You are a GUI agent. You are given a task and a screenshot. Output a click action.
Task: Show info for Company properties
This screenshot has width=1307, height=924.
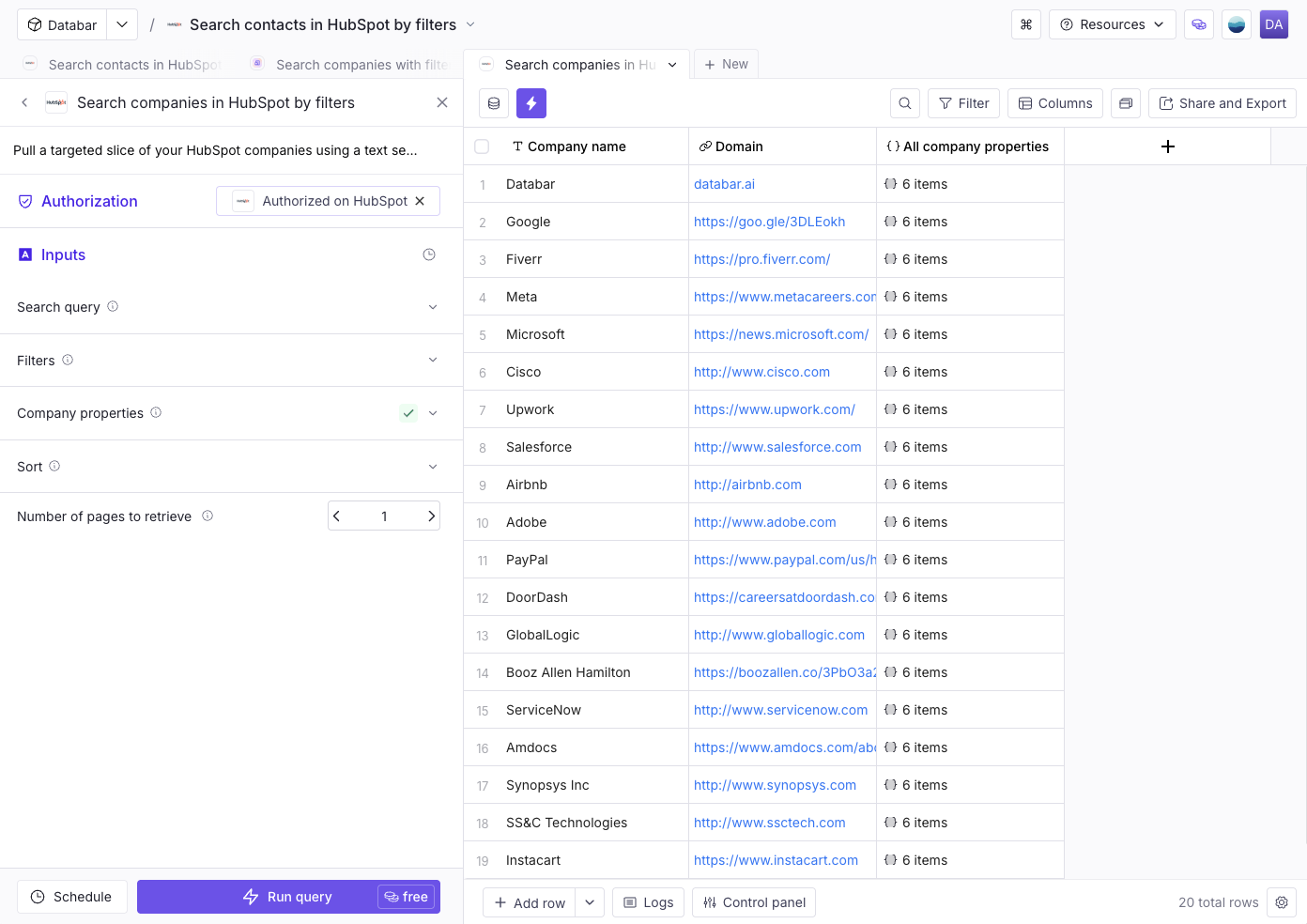coord(156,412)
